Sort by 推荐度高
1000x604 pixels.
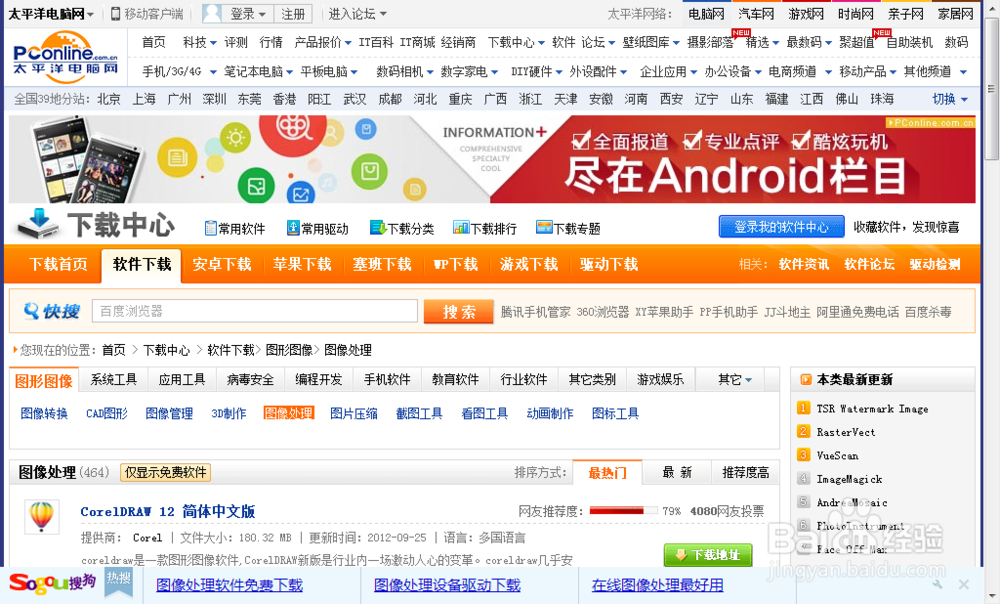pos(746,473)
